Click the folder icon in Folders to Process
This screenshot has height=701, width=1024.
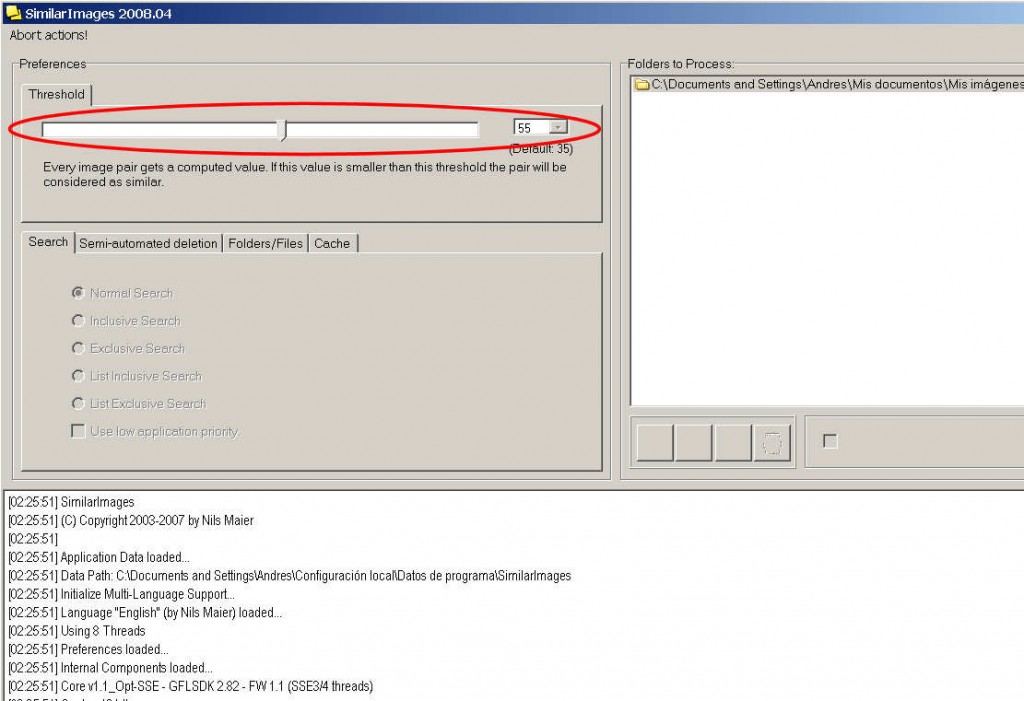(642, 85)
